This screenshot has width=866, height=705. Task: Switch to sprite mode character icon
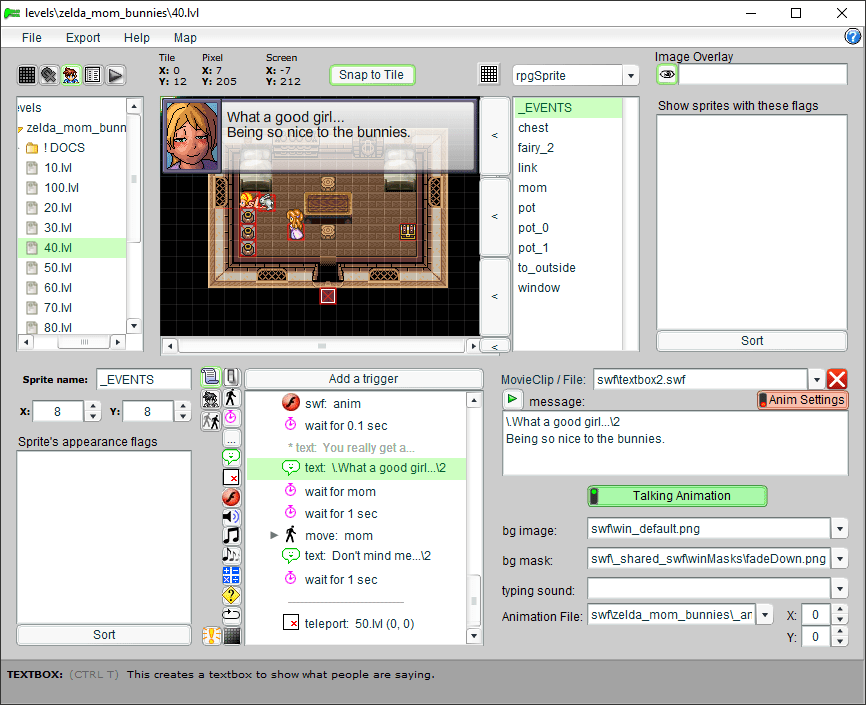(x=71, y=75)
